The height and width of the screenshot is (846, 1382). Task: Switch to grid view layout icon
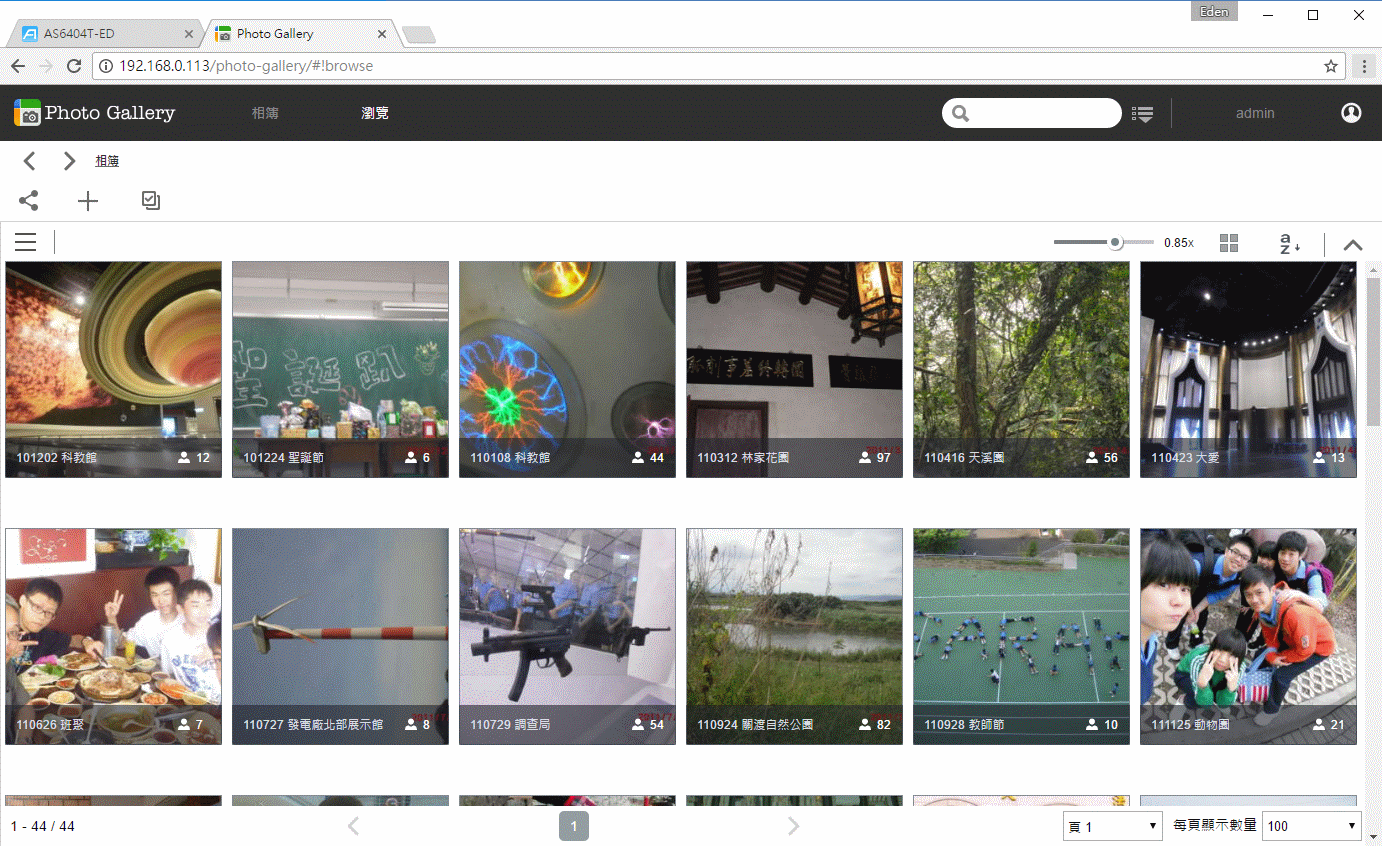click(x=1229, y=243)
